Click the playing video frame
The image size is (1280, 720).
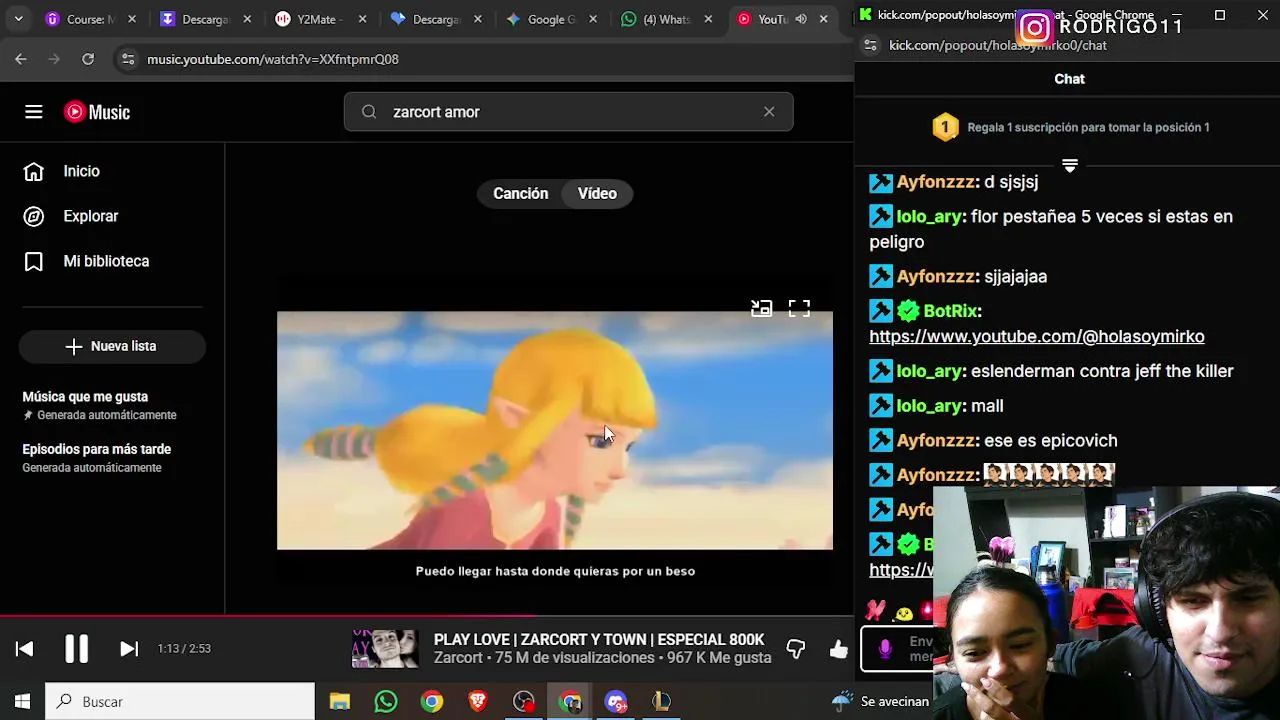pyautogui.click(x=555, y=430)
